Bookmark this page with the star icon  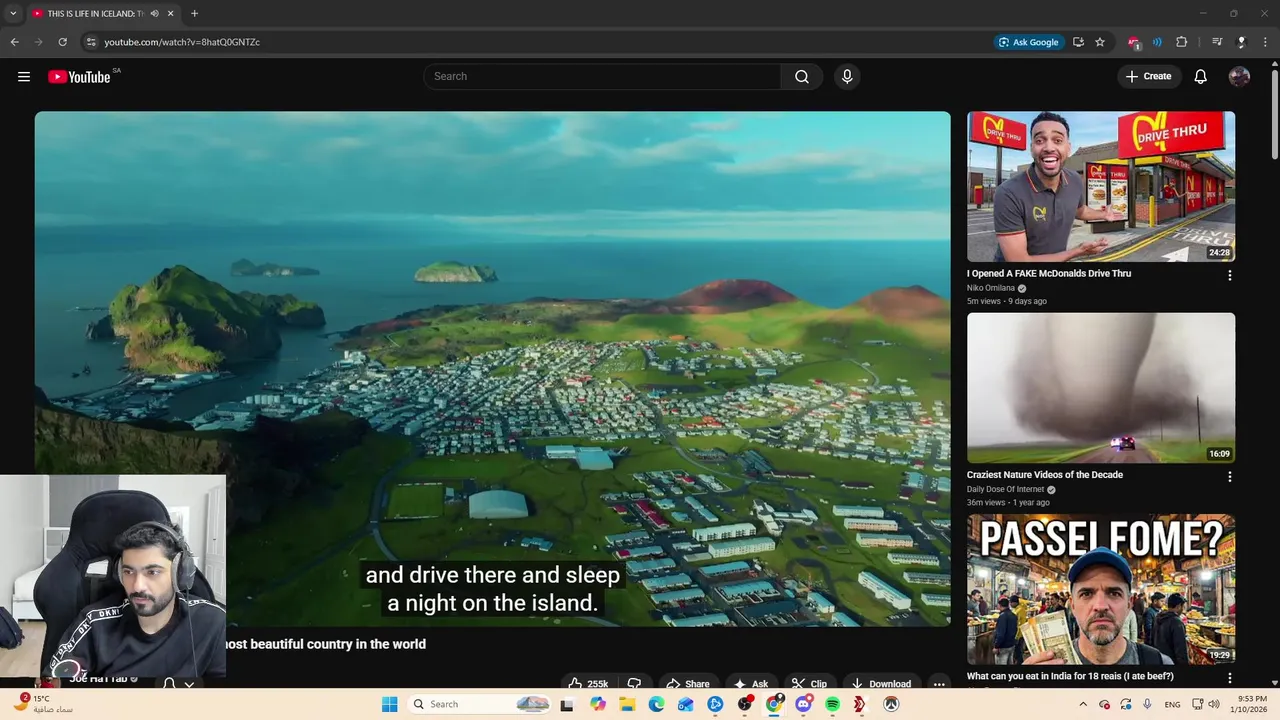click(1100, 42)
